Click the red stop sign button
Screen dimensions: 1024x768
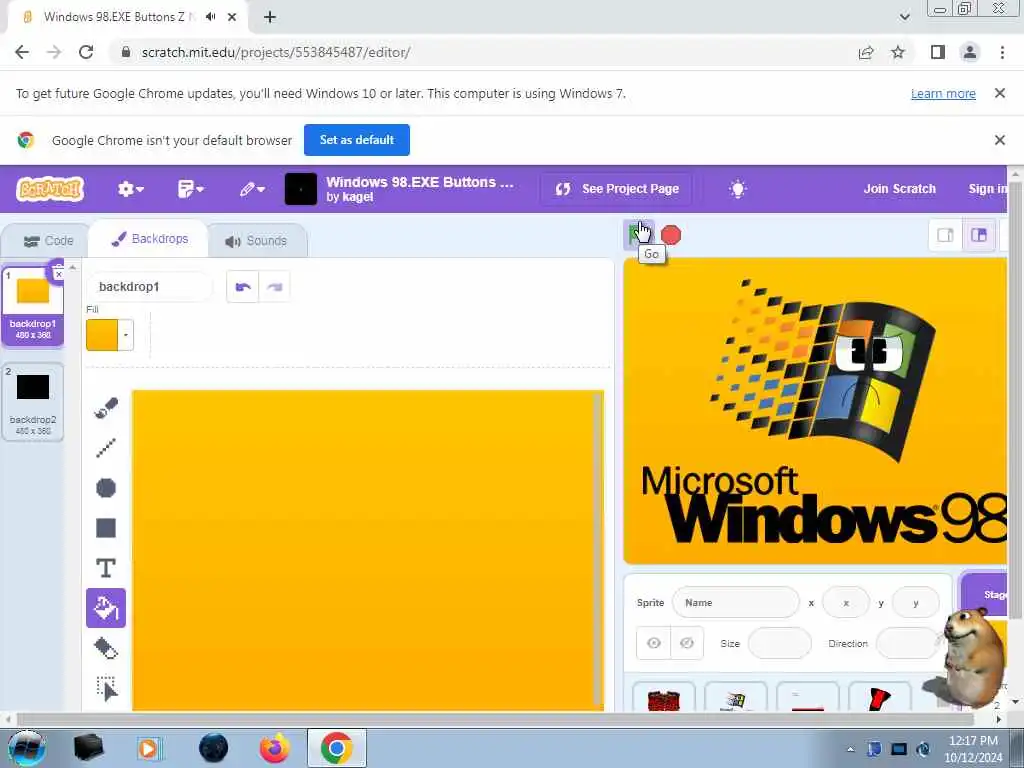click(x=671, y=235)
